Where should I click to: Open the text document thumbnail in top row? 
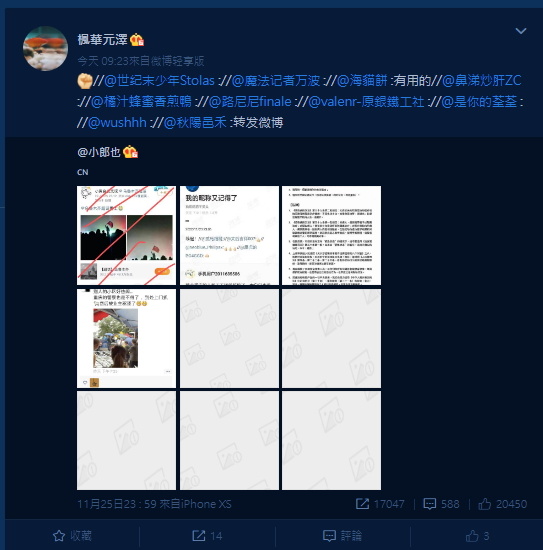[x=331, y=235]
